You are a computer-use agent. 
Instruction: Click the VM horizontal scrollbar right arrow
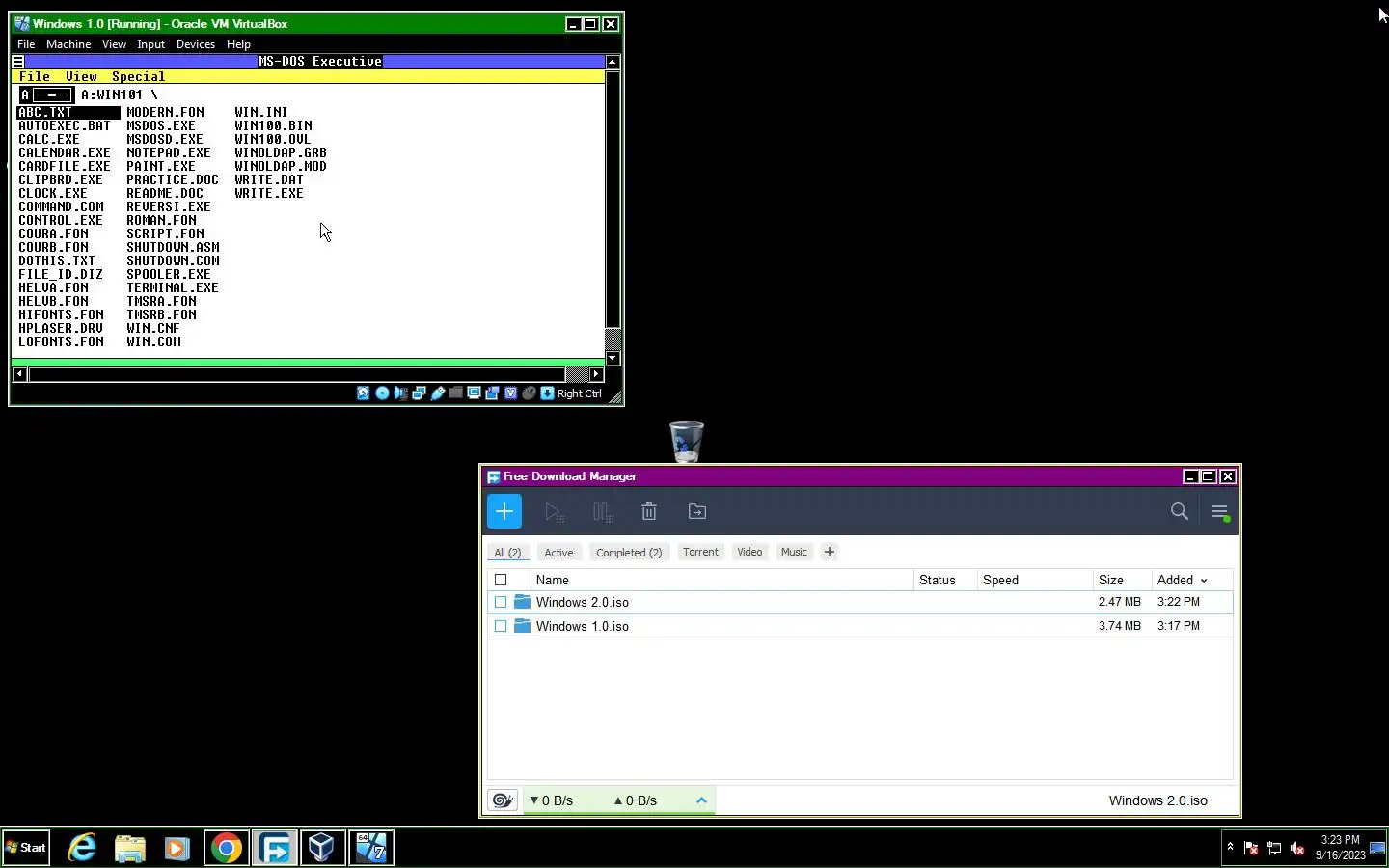[596, 374]
